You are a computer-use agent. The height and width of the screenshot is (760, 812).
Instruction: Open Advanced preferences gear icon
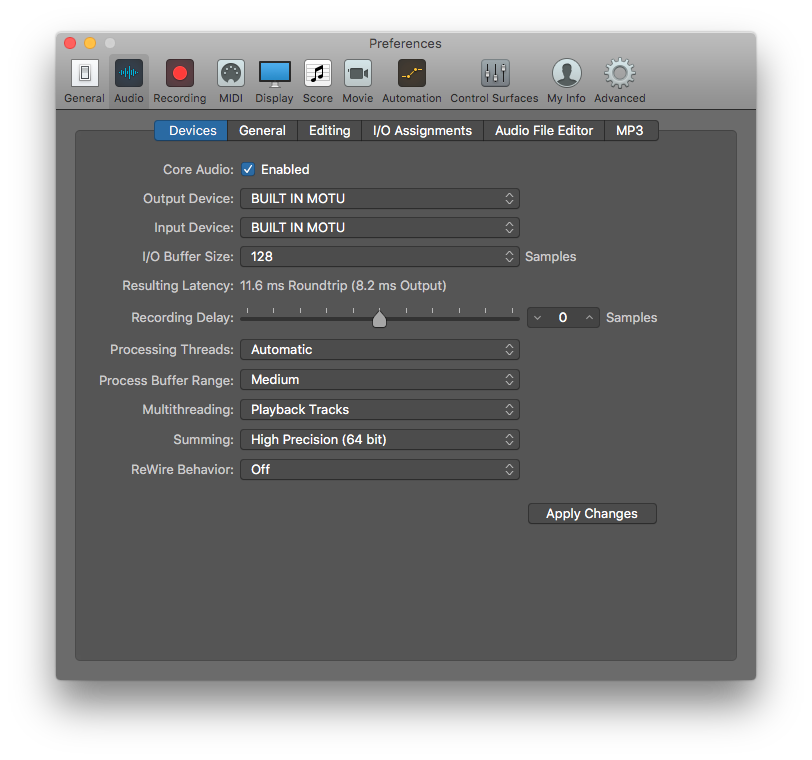pos(620,73)
